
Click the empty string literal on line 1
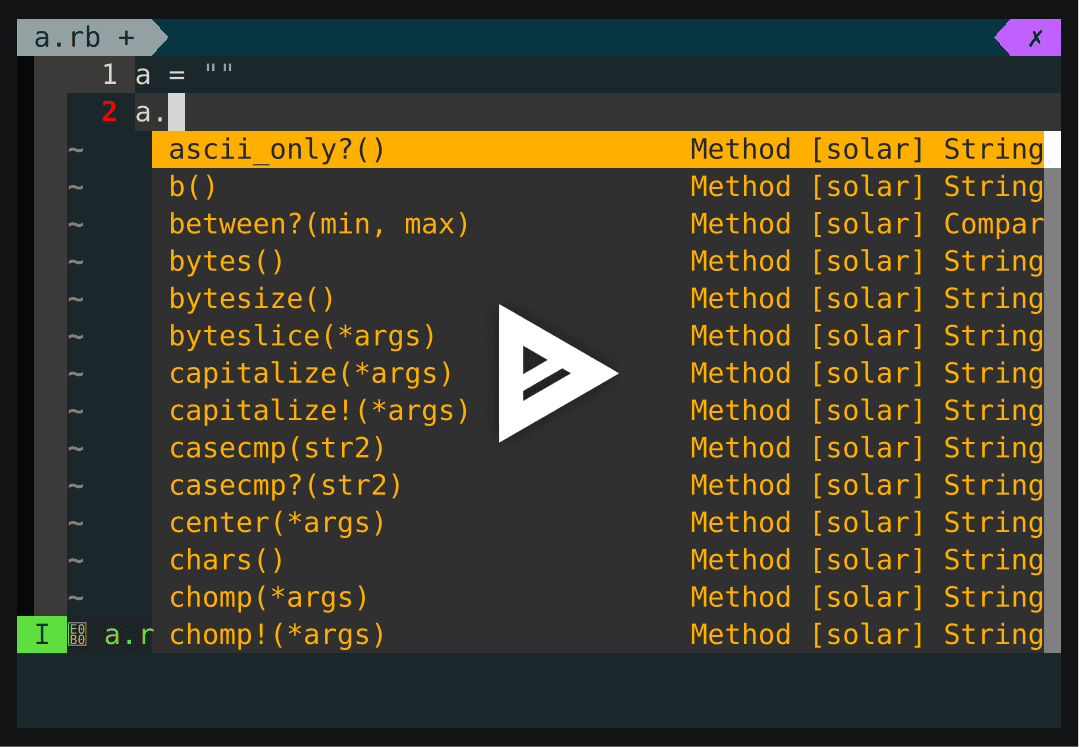[217, 73]
